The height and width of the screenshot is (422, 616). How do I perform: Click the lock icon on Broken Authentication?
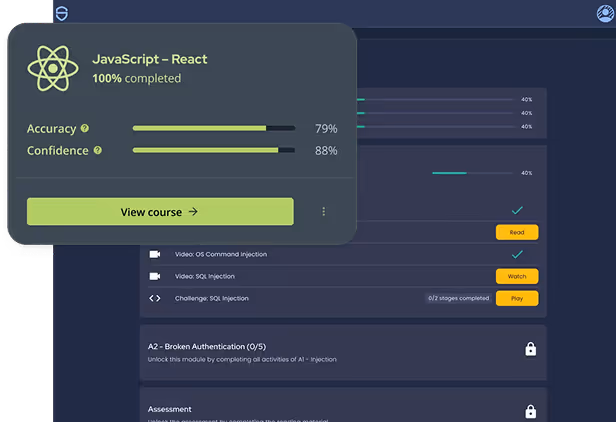tap(531, 349)
